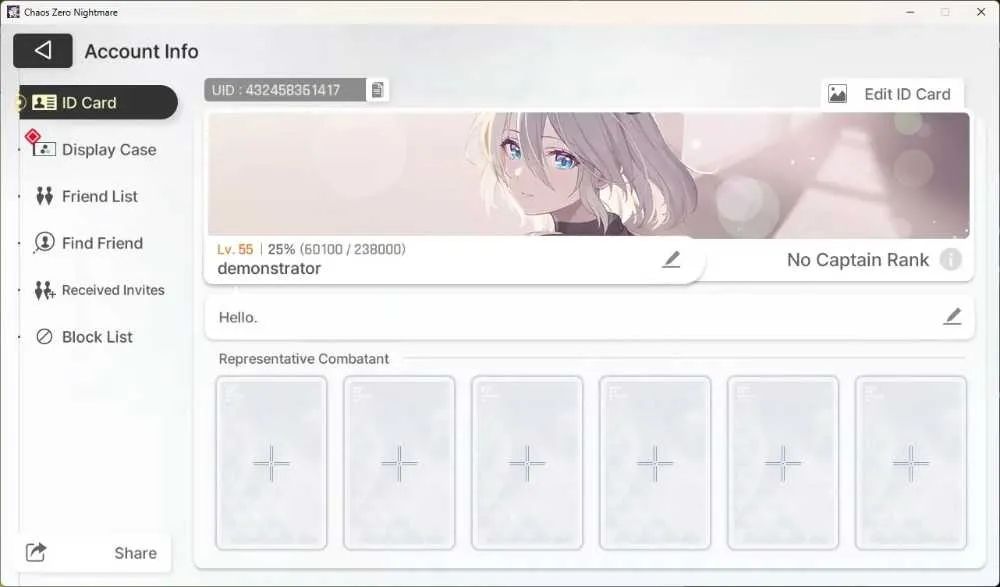
Task: Close the Chaos Zero Nightmare window
Action: pos(981,12)
